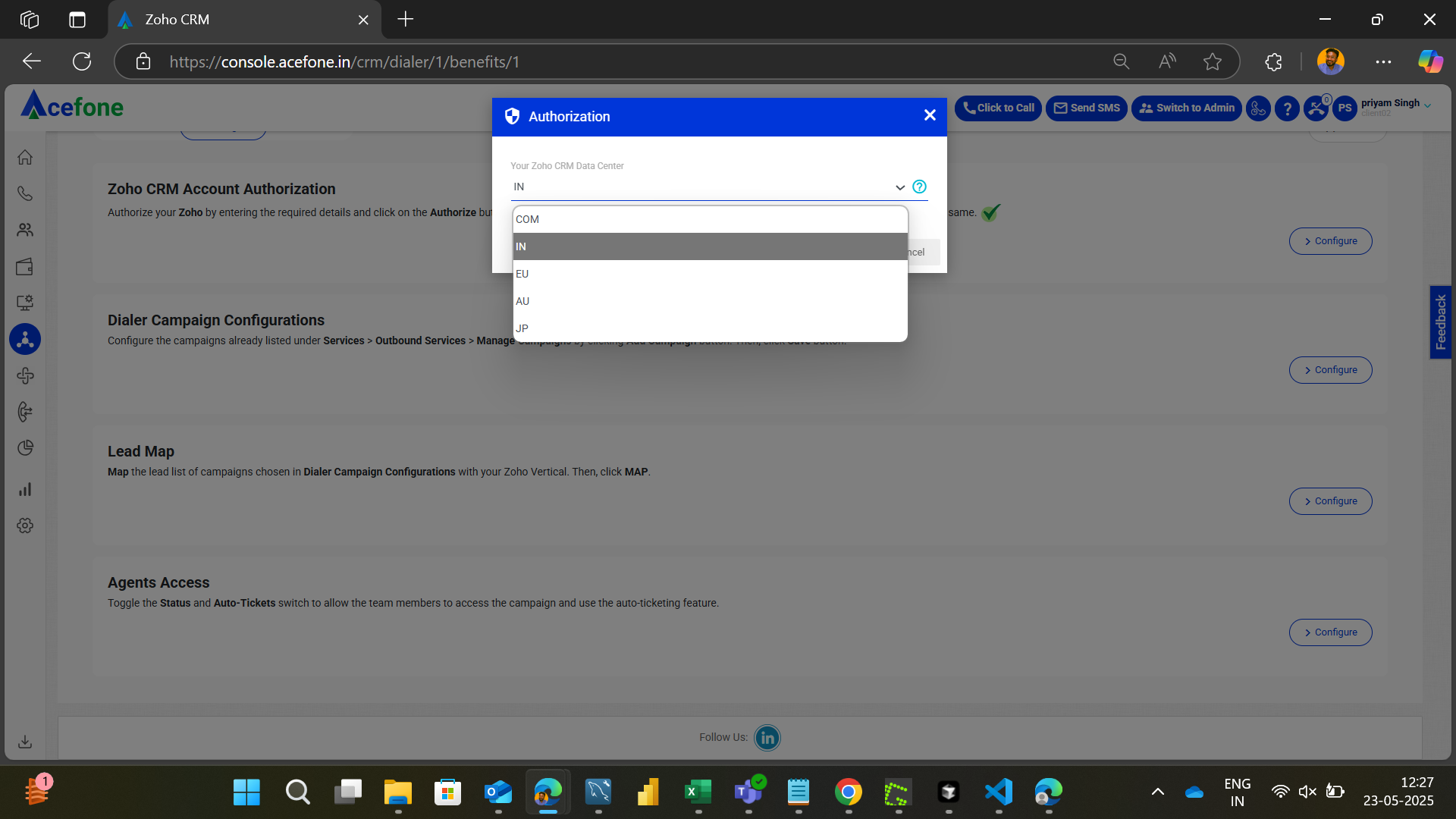Click the LinkedIn follow icon

tap(767, 738)
